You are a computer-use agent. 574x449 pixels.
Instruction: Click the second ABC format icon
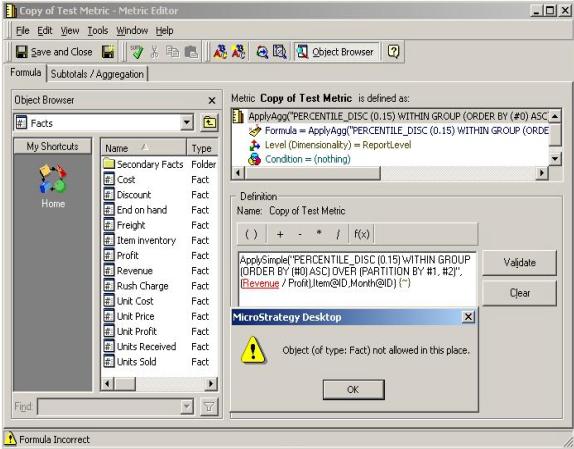click(238, 52)
